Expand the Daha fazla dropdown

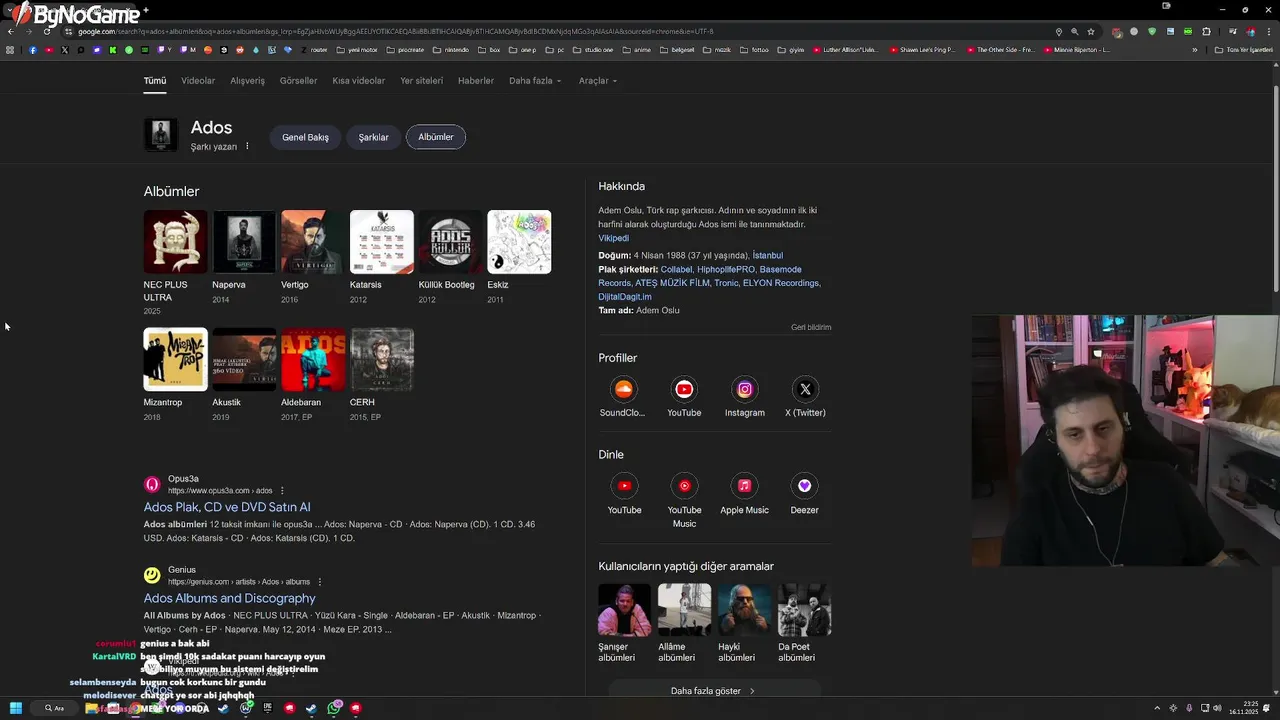(x=535, y=81)
